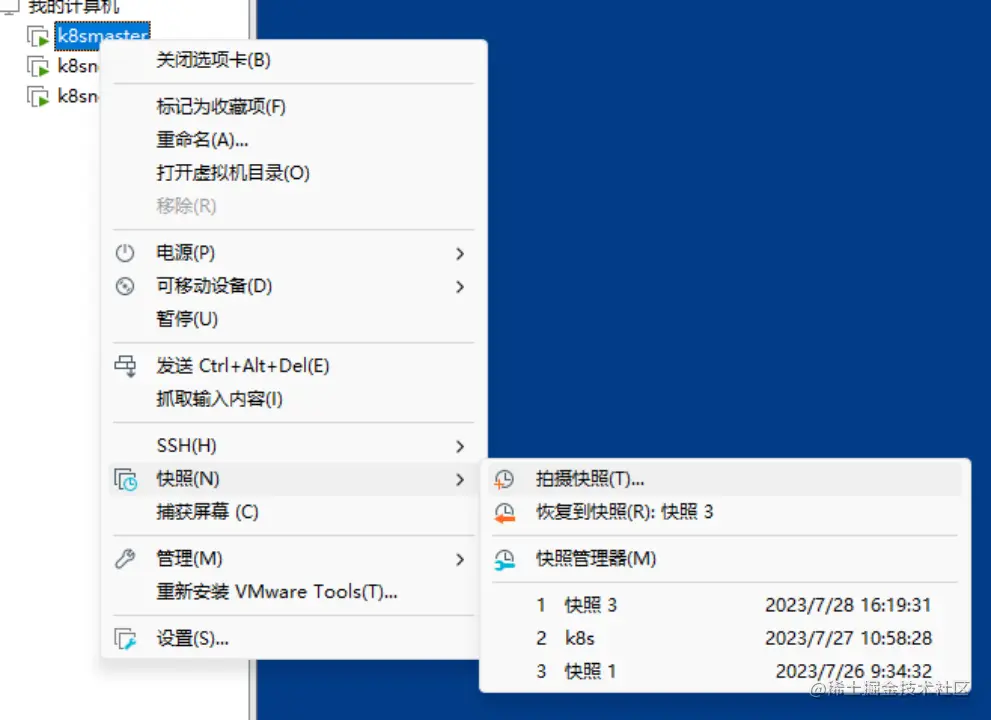Image resolution: width=991 pixels, height=720 pixels.
Task: Click the snapshot clock icon beside 快照
Action: [x=125, y=480]
